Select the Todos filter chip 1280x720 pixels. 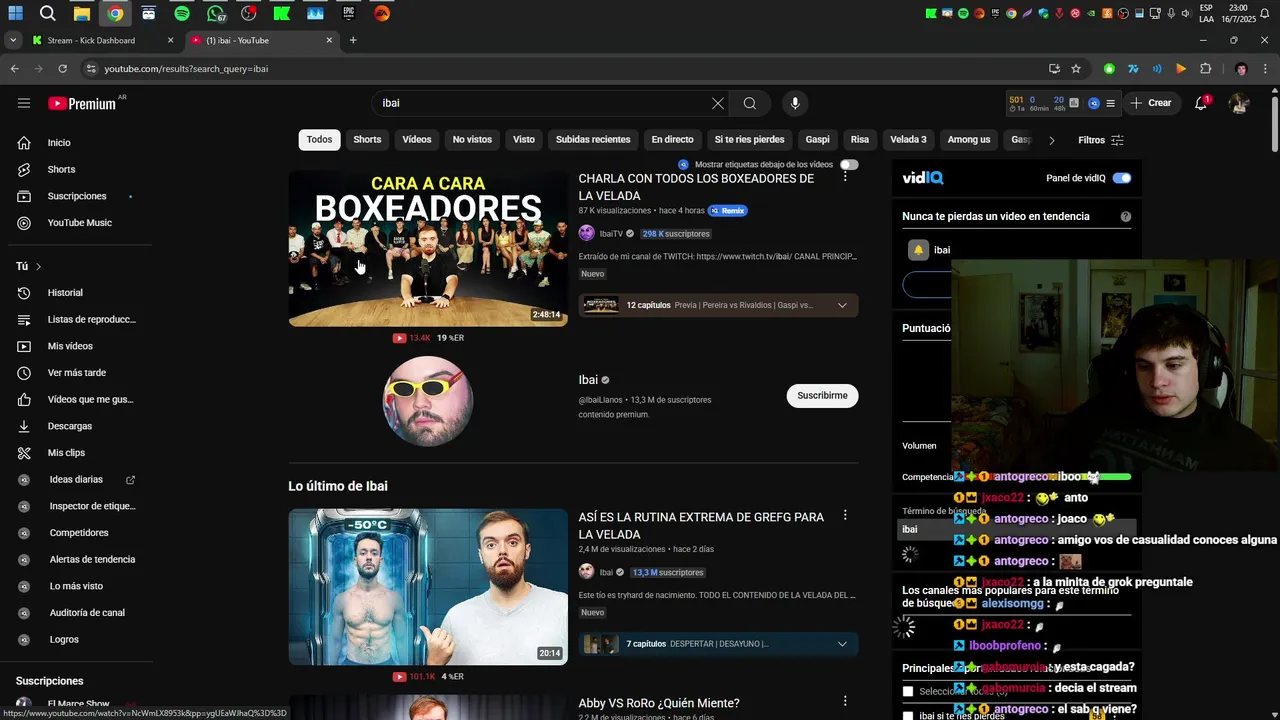(319, 140)
